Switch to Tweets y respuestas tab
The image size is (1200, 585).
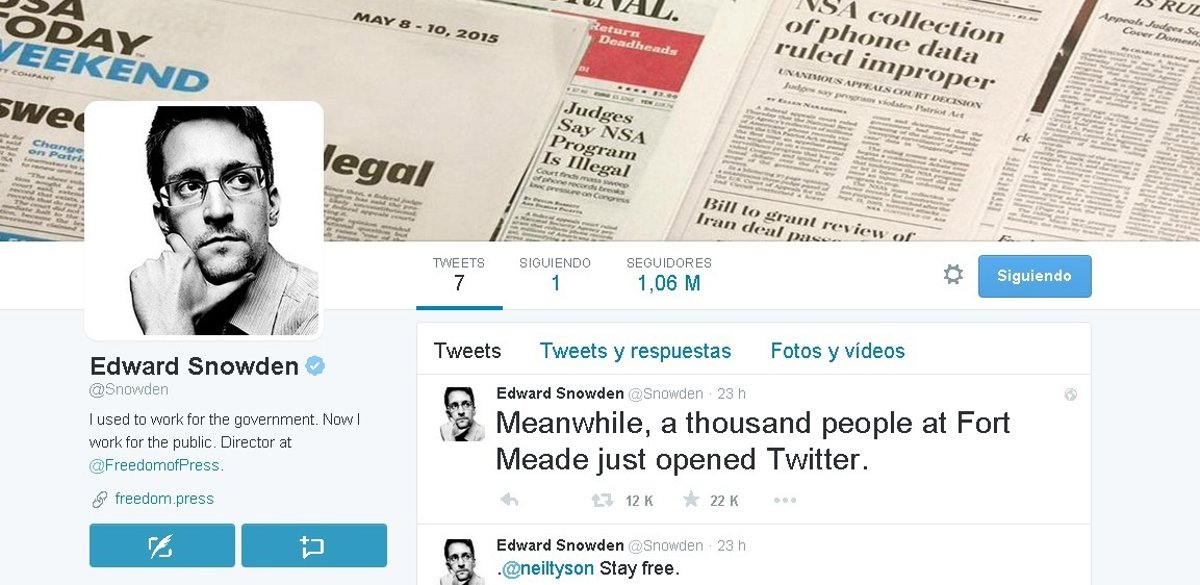pyautogui.click(x=635, y=351)
